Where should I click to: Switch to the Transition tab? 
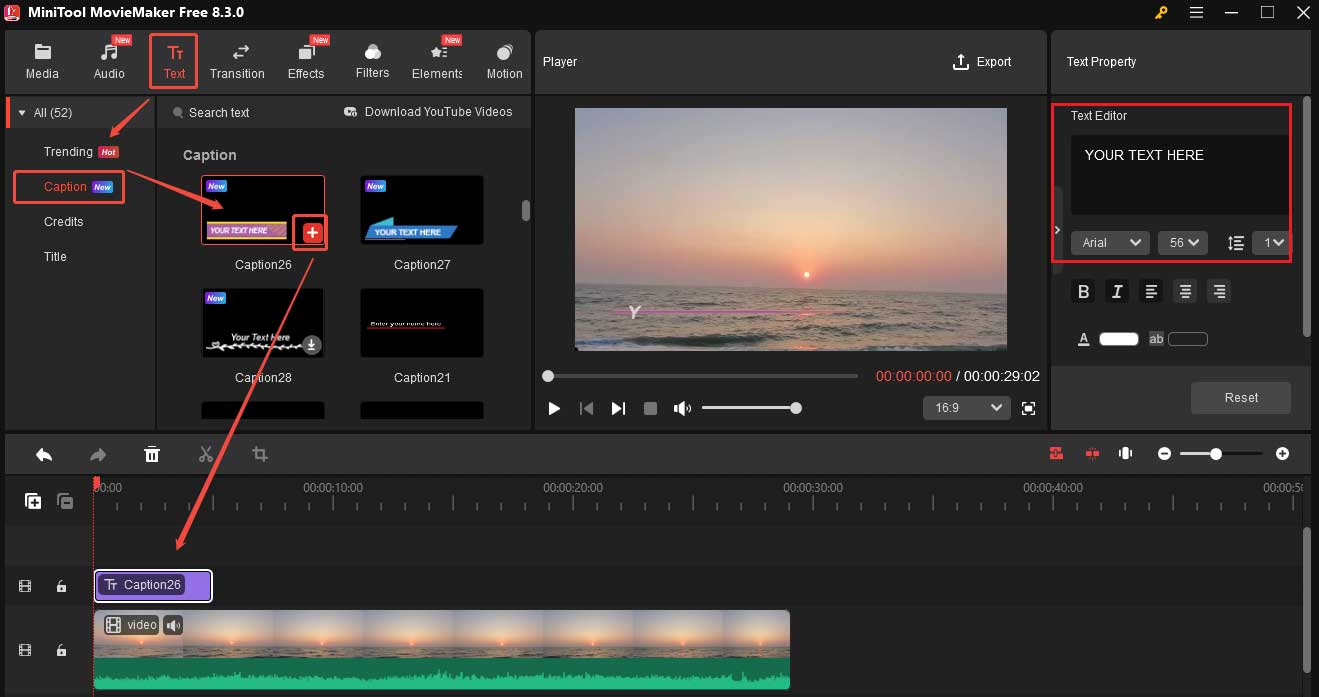point(237,61)
